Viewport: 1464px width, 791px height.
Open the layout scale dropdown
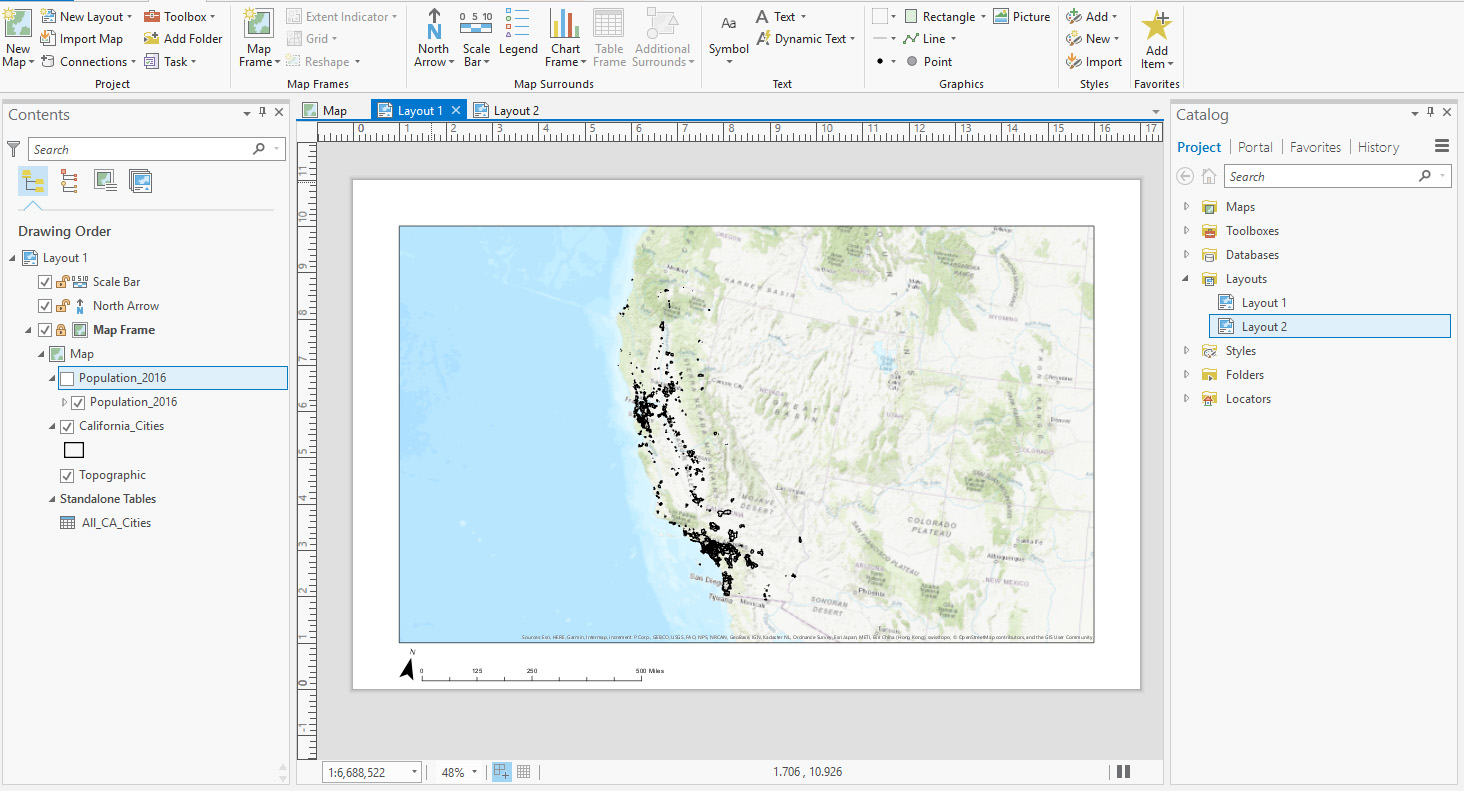[x=413, y=771]
